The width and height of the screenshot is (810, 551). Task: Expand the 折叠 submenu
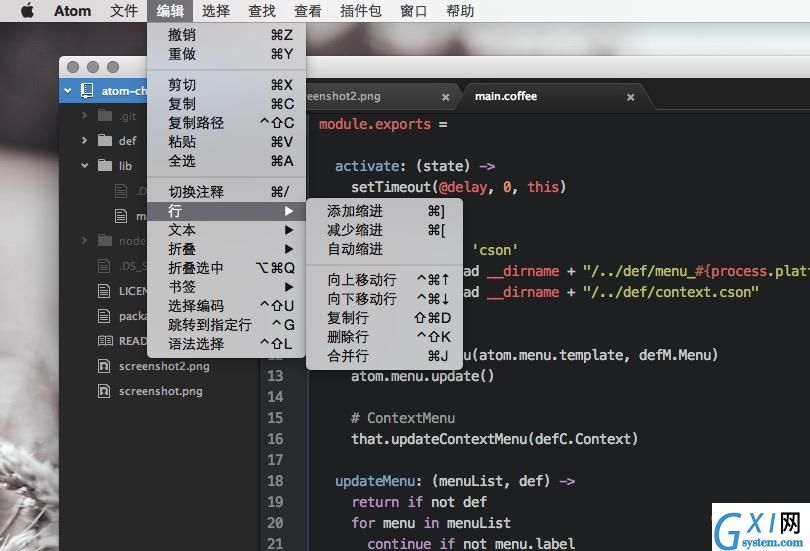(226, 249)
